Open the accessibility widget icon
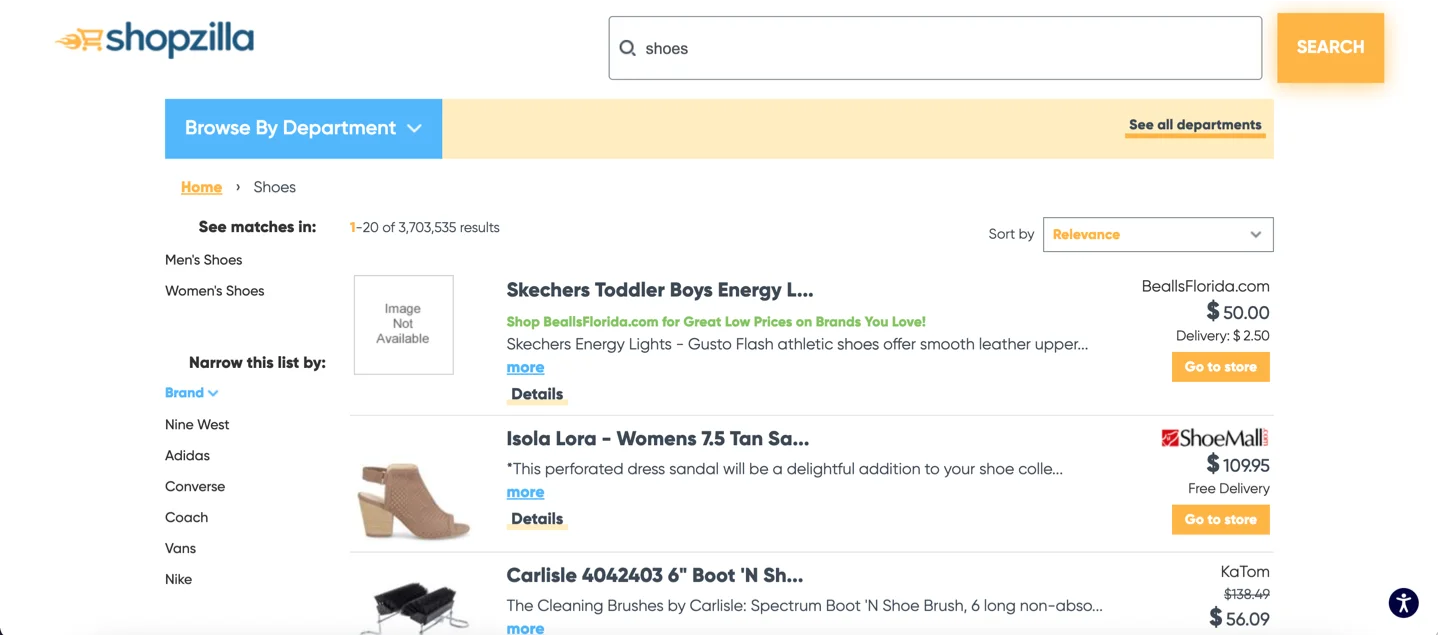The height and width of the screenshot is (635, 1439). coord(1402,602)
